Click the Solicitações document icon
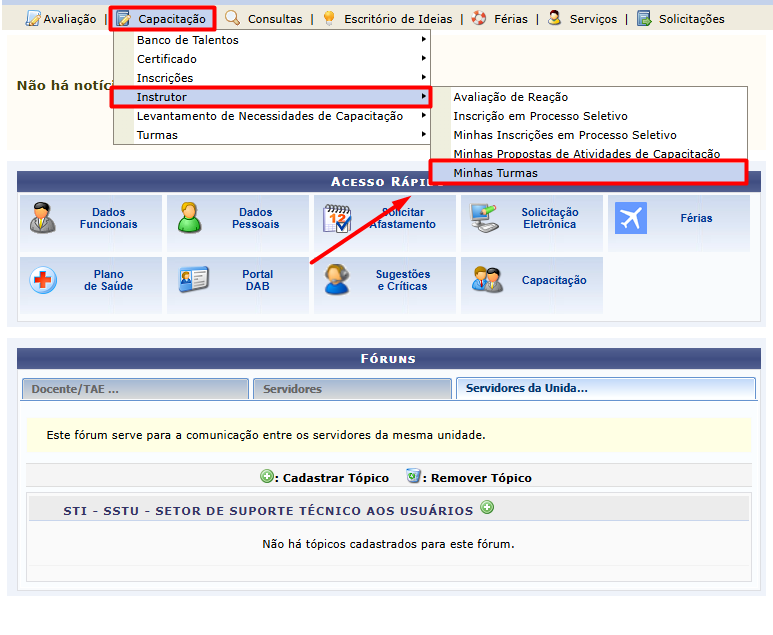 (644, 18)
